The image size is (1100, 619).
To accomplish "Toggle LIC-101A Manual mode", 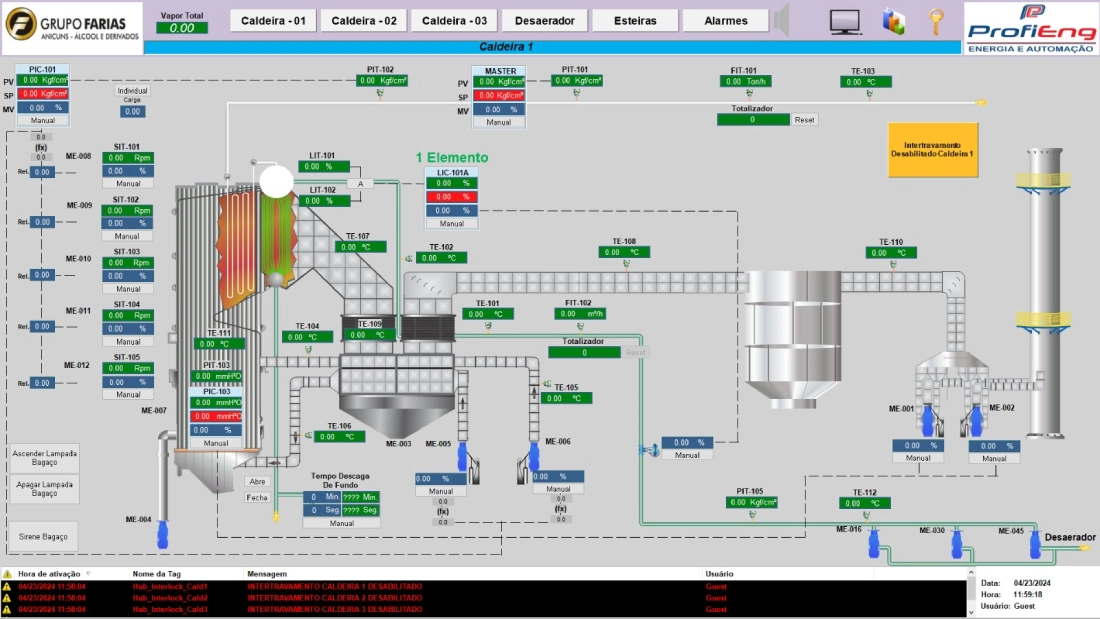I will point(452,223).
